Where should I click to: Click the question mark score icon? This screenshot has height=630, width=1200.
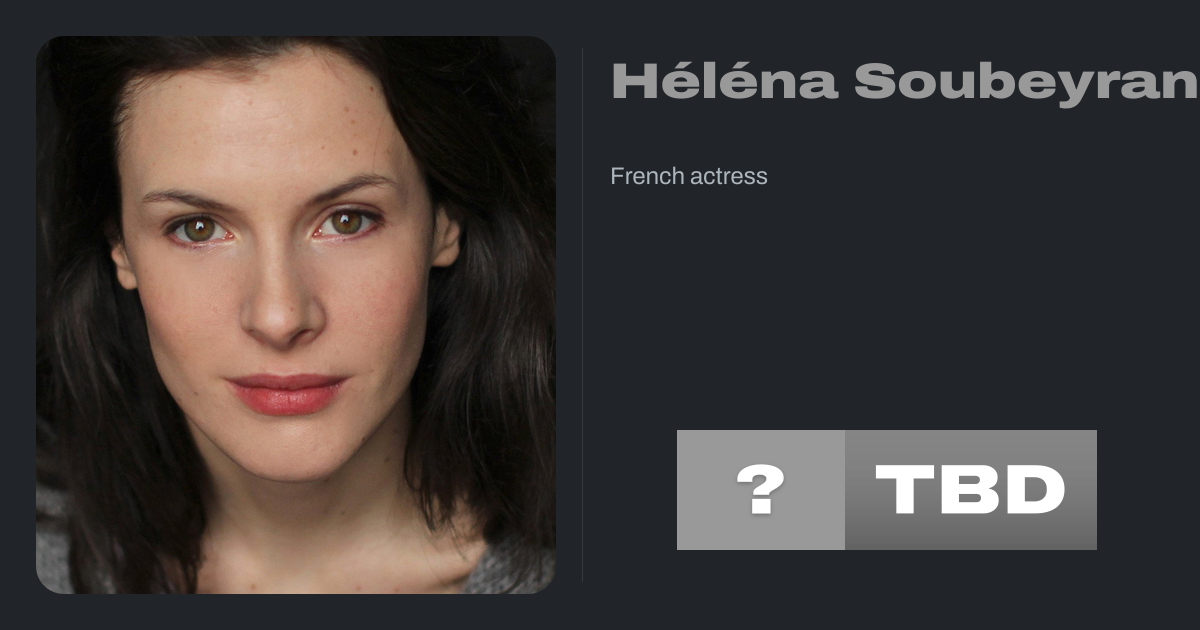[x=760, y=490]
